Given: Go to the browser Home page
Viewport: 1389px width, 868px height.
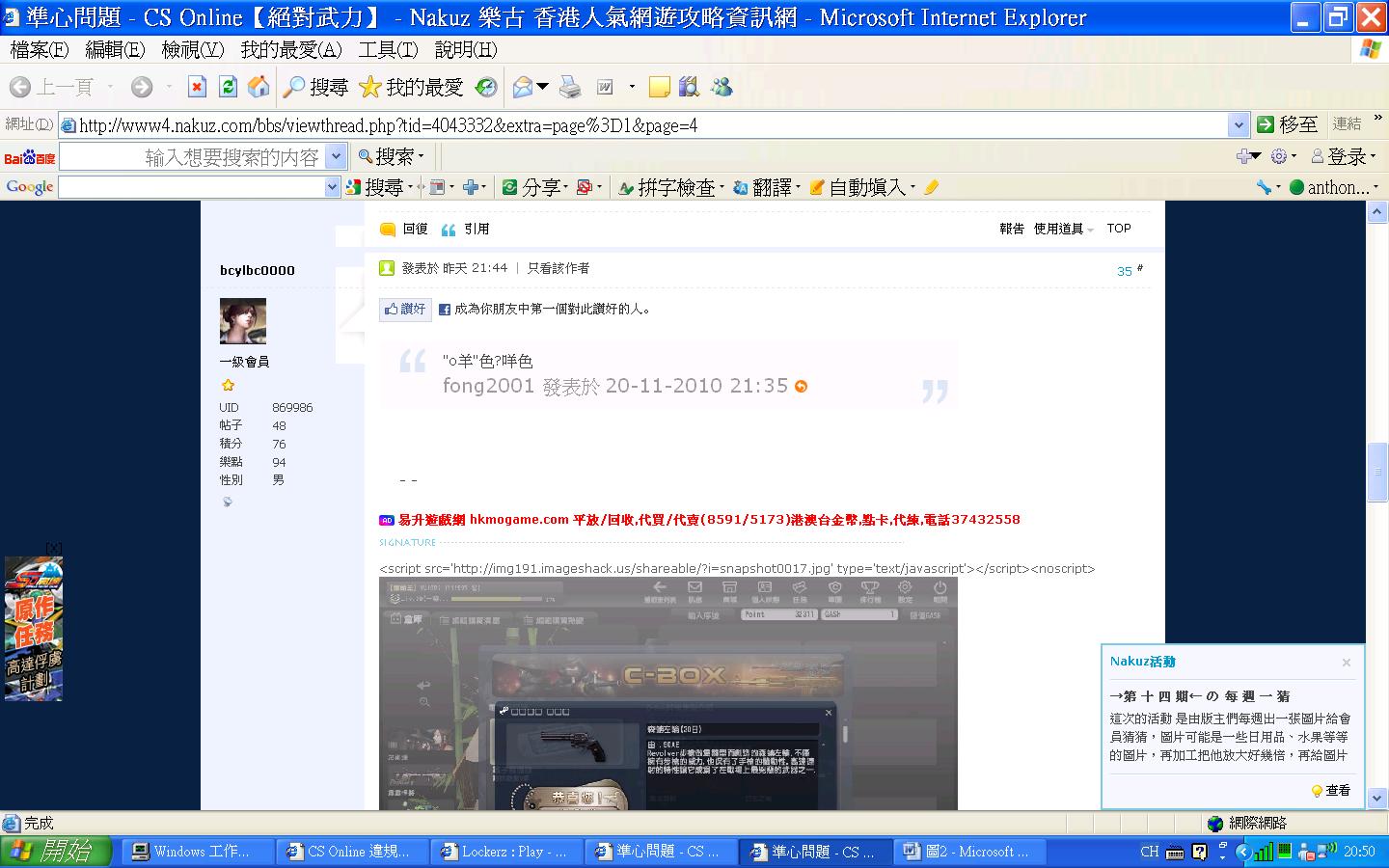Looking at the screenshot, I should [x=259, y=88].
